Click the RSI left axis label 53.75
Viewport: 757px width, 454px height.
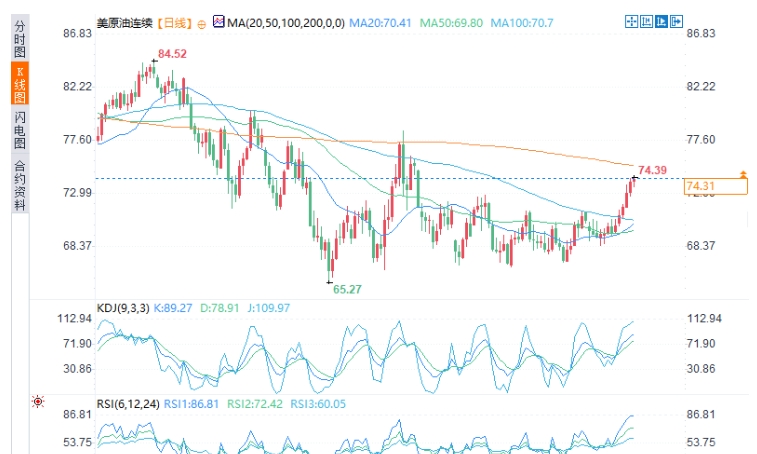[77, 442]
